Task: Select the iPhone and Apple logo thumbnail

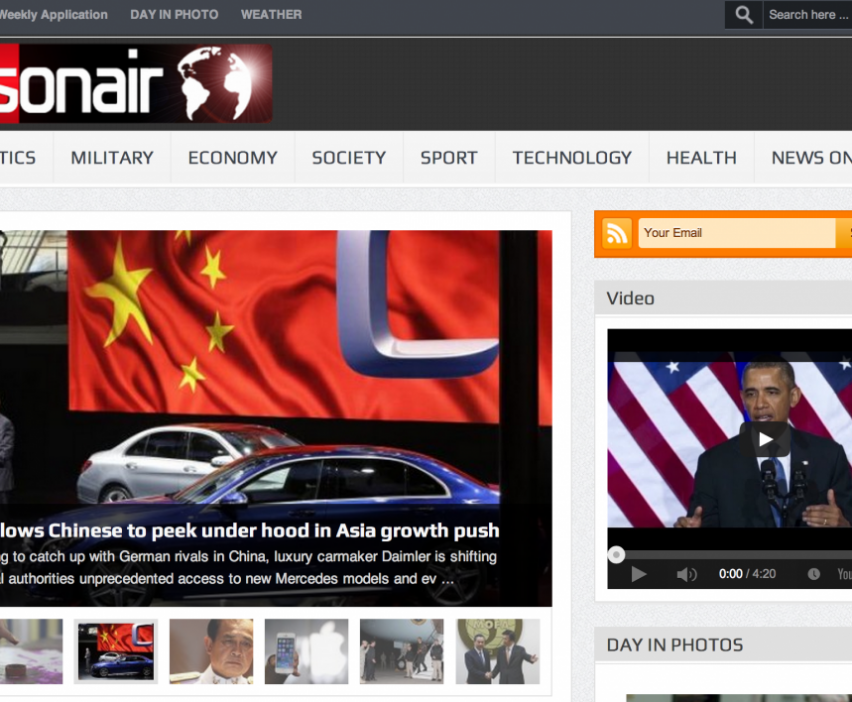Action: 306,651
